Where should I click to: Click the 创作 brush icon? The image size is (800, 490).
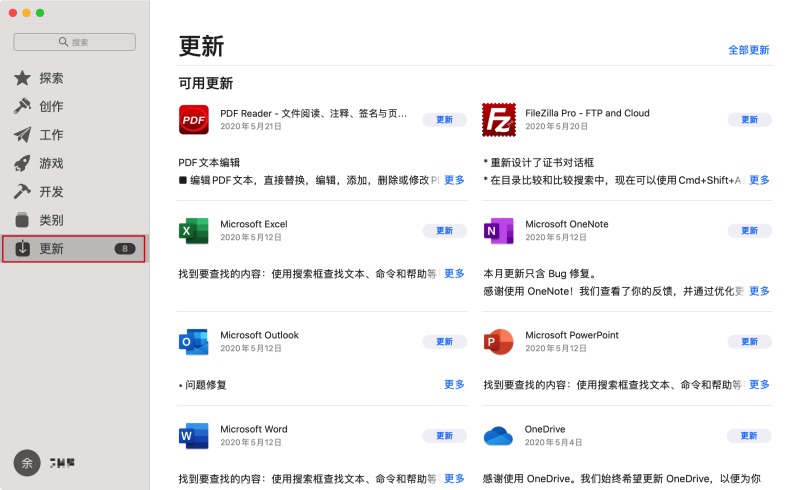point(22,106)
